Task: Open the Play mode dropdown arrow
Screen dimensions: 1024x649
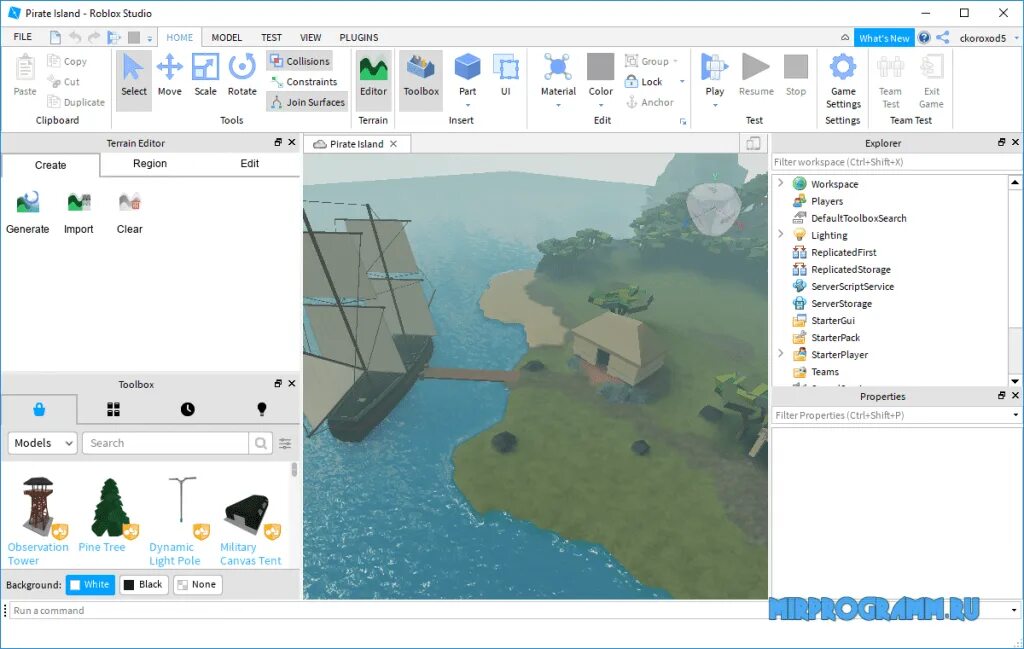Action: tap(715, 105)
